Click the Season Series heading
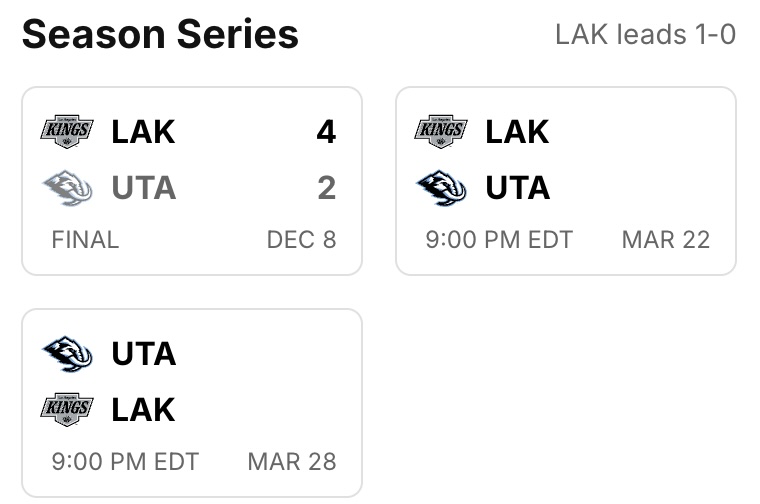 [160, 35]
